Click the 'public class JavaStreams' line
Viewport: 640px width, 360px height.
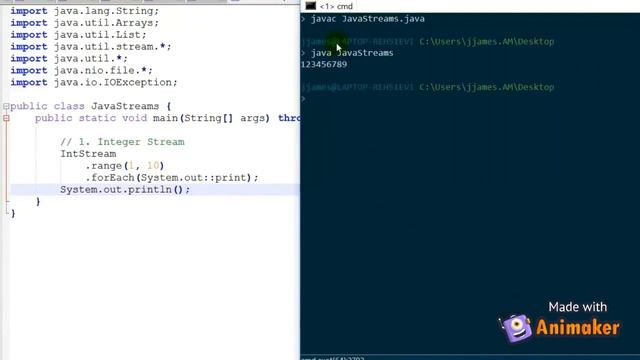(91, 106)
